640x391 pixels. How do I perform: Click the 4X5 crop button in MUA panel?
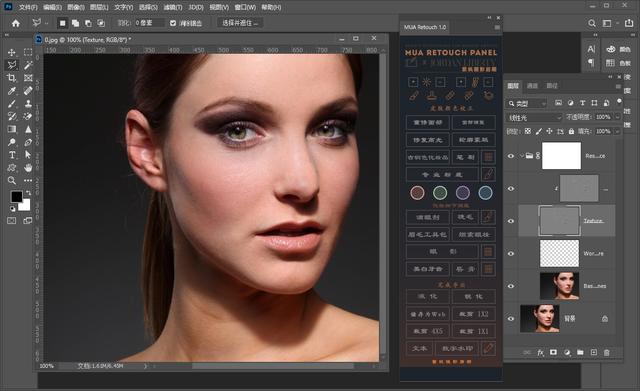click(x=428, y=331)
